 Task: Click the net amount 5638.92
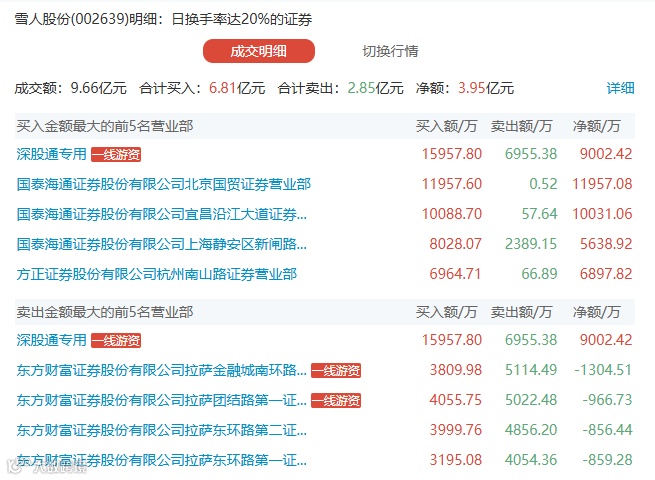[606, 244]
